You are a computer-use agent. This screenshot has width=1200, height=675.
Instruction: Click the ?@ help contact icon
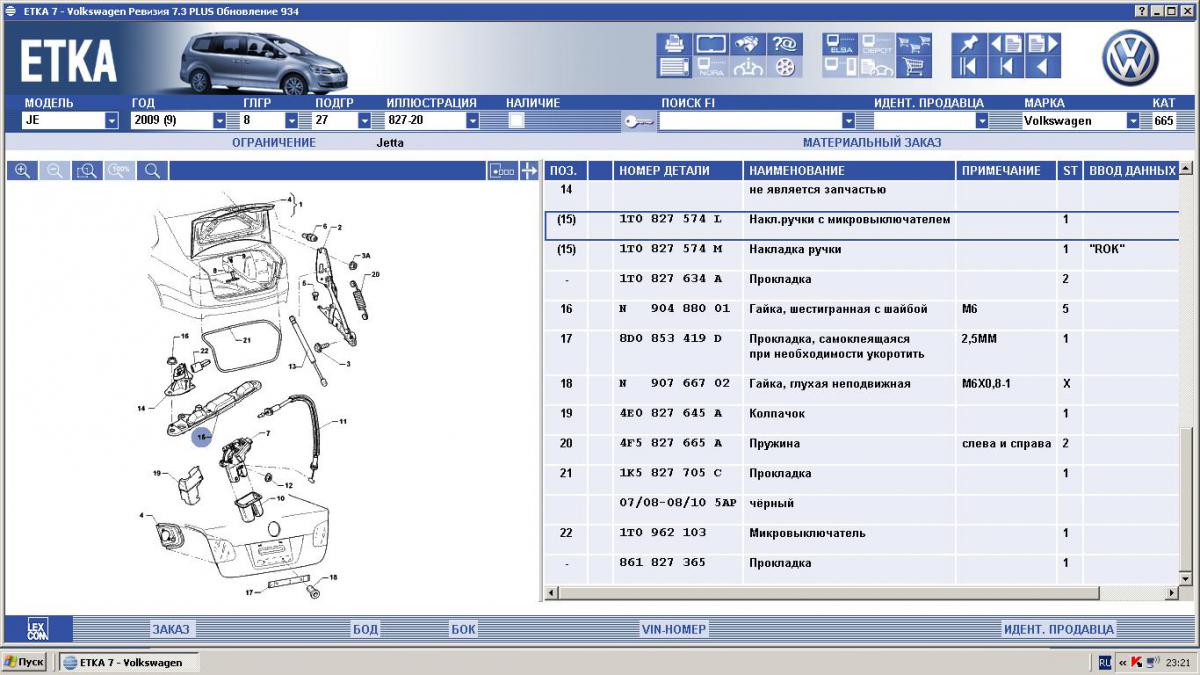[783, 44]
